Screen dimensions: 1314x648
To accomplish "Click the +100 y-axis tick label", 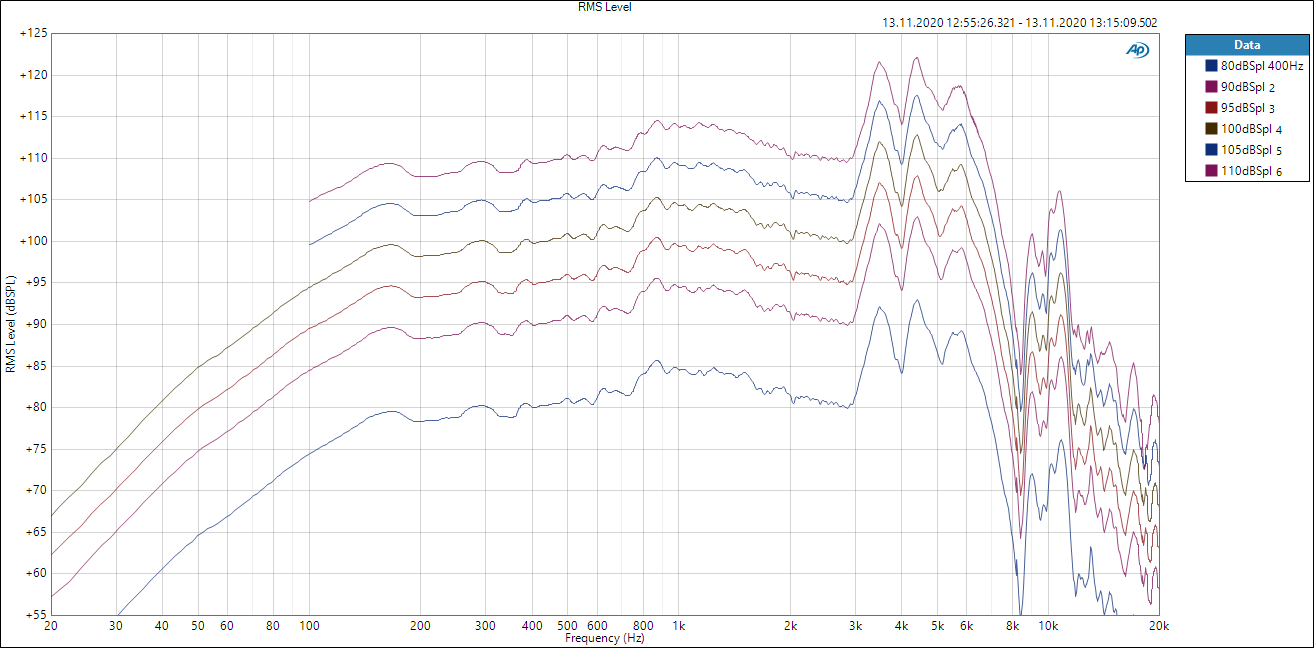I will click(x=34, y=241).
